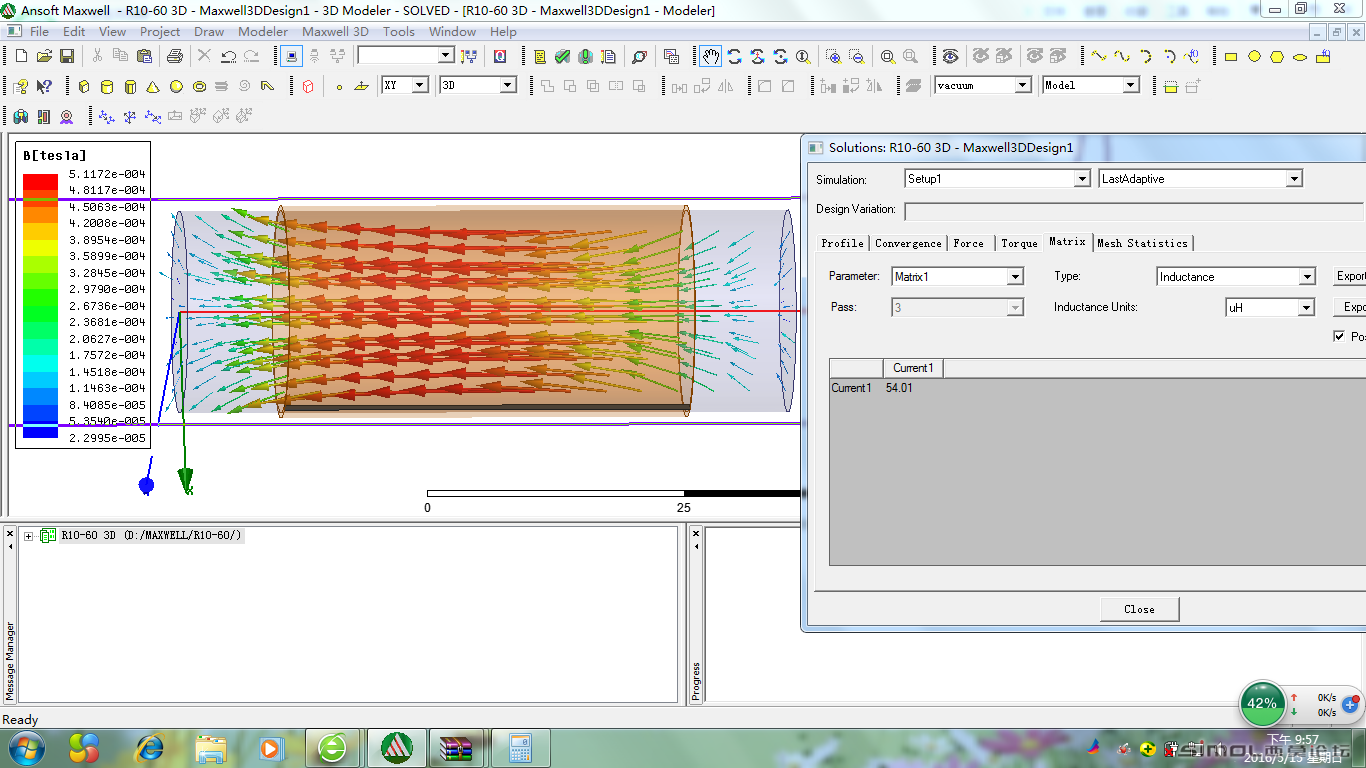Switch to the Torque tab

pyautogui.click(x=1019, y=243)
